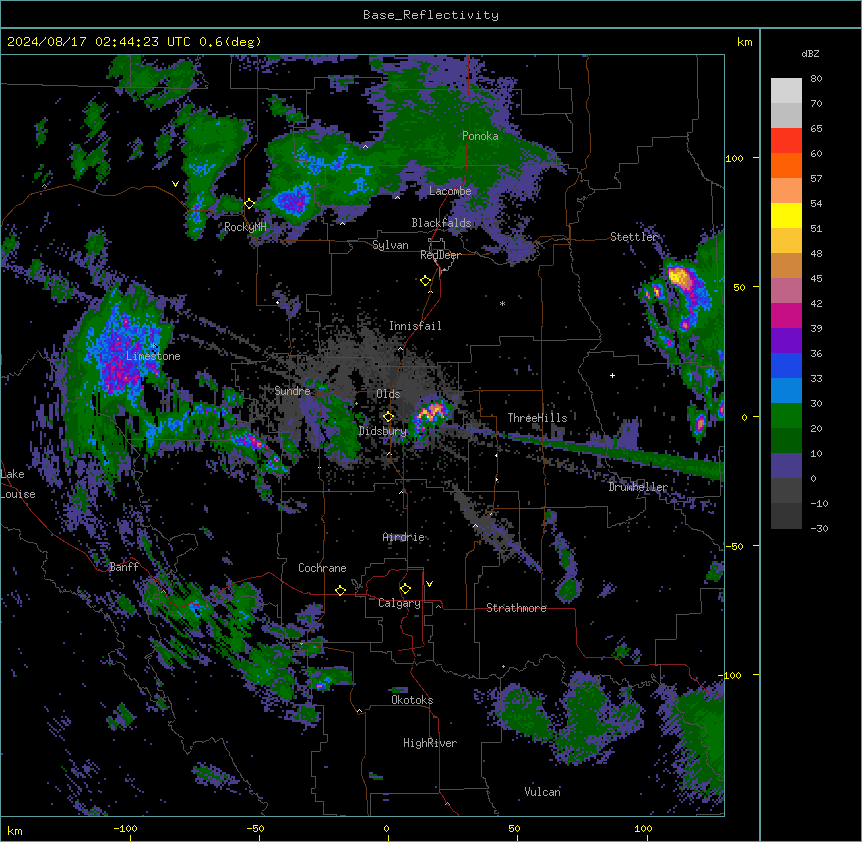Click the yellow v marker northwest of RockyMH

(x=175, y=184)
